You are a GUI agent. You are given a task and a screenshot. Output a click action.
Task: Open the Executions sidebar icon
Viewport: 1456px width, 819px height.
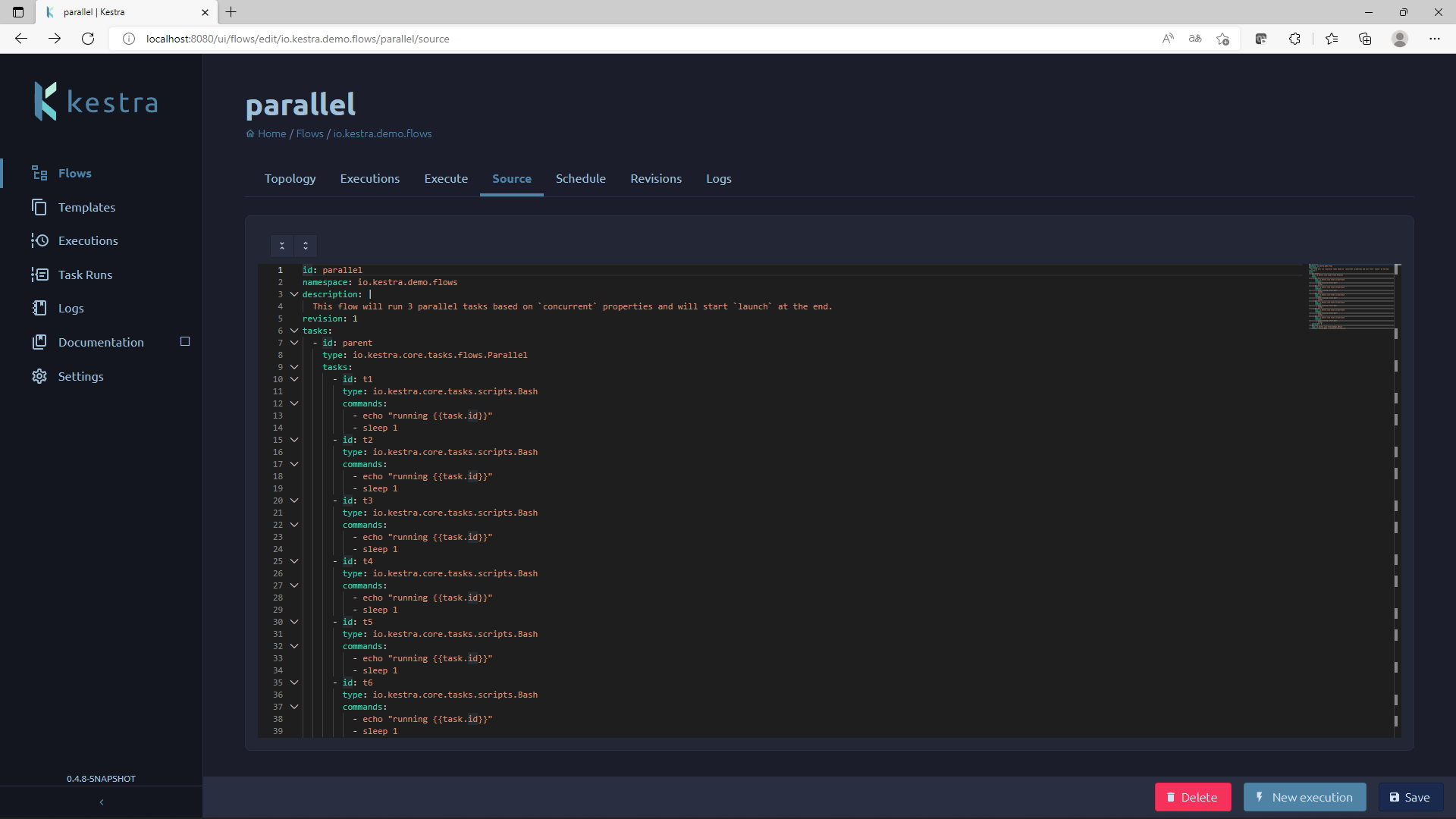click(x=39, y=240)
